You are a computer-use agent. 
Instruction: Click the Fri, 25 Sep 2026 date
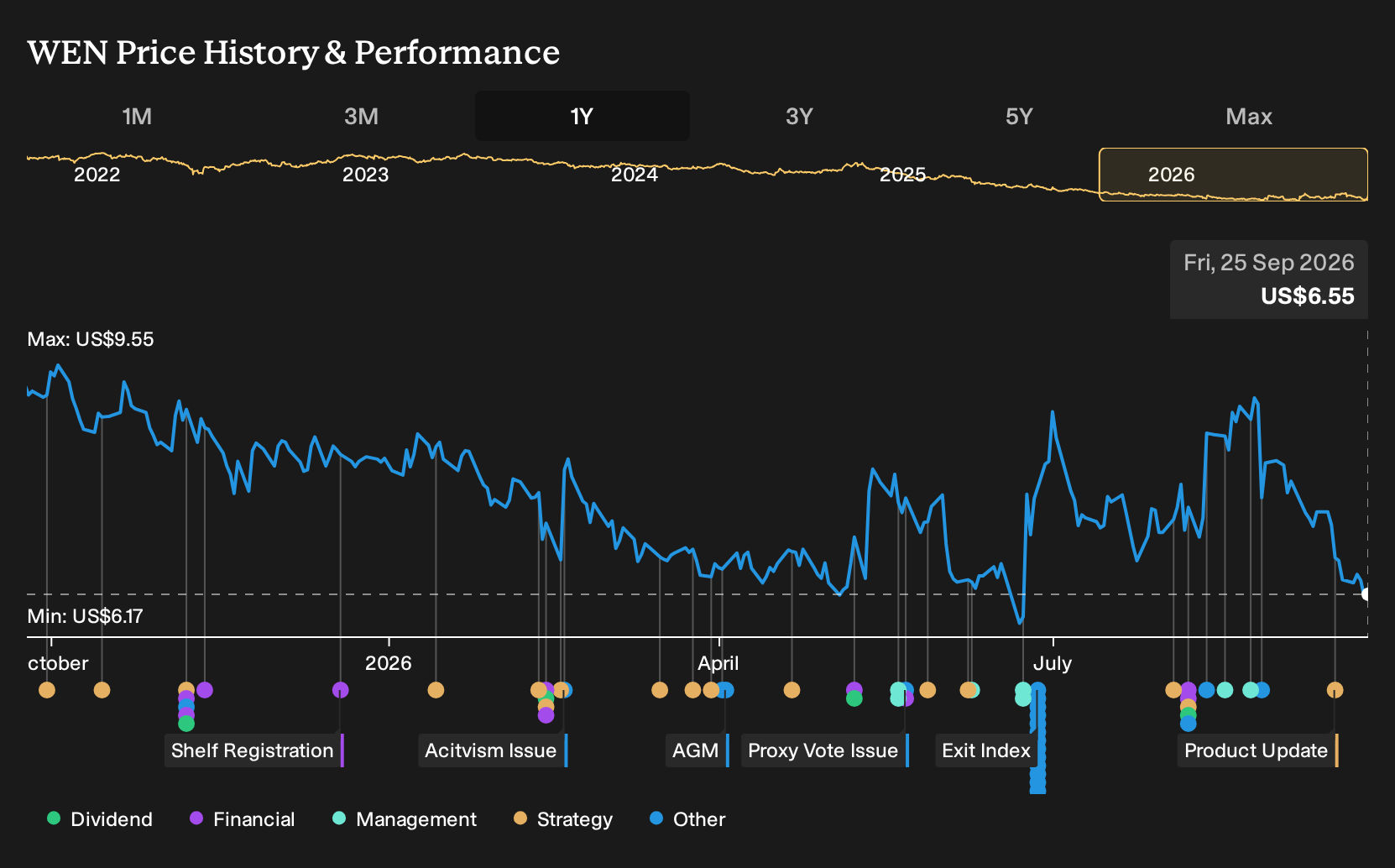pos(1269,263)
